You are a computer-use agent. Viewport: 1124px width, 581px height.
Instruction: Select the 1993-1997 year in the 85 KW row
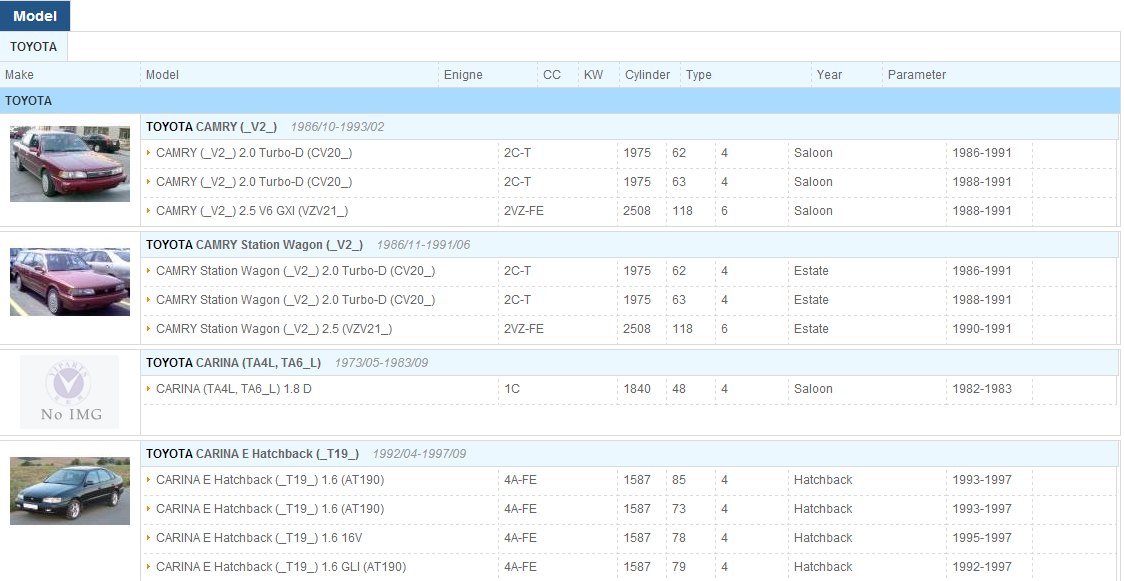click(x=982, y=480)
